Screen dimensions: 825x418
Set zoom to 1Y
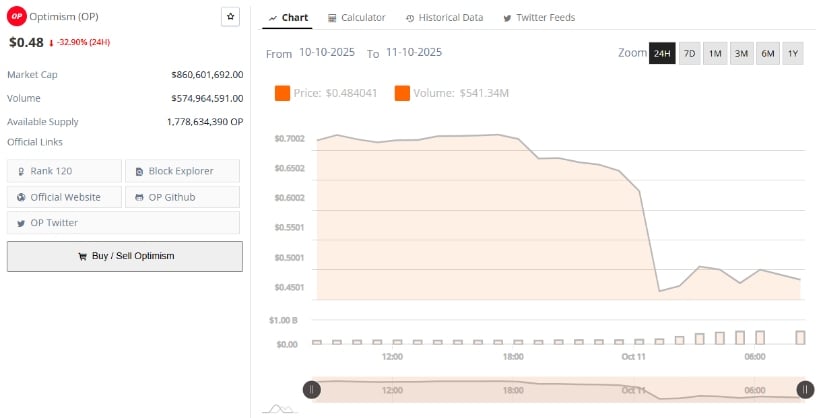tap(792, 53)
